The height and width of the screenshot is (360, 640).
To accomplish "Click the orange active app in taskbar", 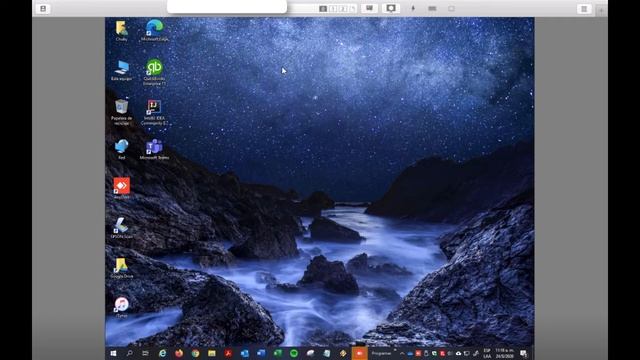I will (x=360, y=353).
